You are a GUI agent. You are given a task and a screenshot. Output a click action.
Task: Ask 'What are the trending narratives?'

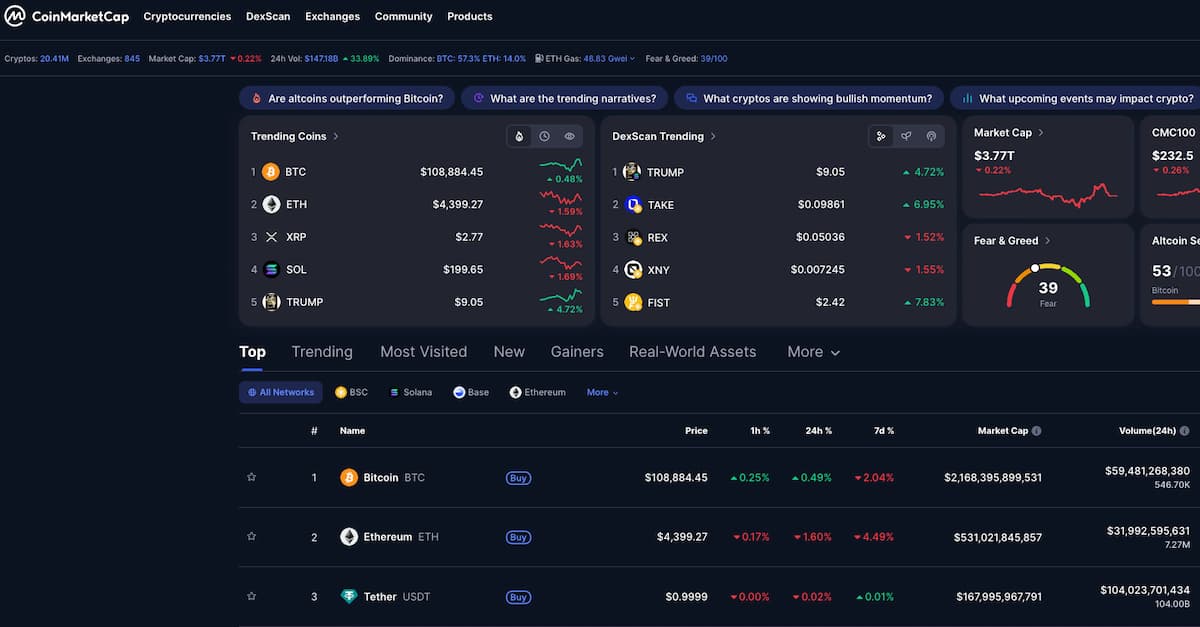[x=564, y=98]
